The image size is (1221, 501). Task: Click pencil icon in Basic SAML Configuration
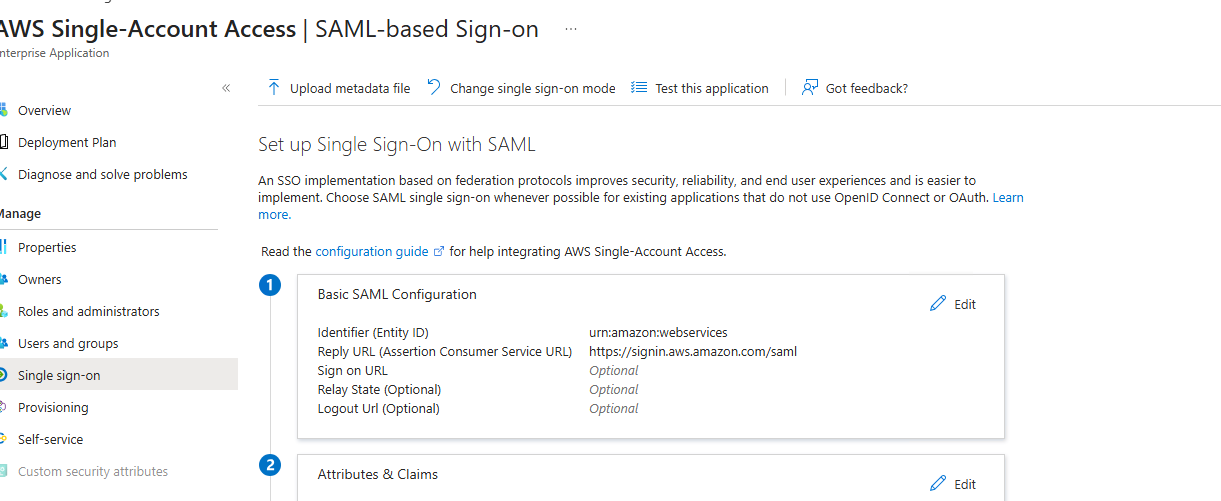click(938, 304)
